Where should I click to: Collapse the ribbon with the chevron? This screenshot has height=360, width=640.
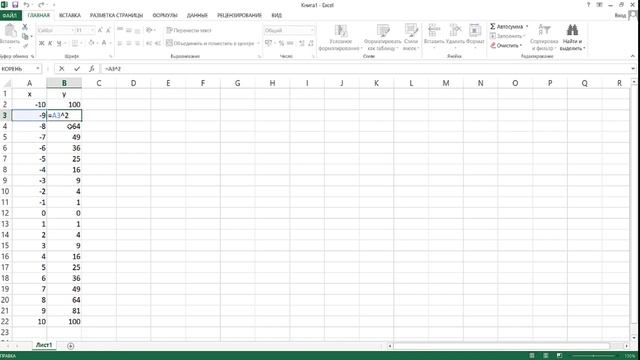[x=633, y=56]
